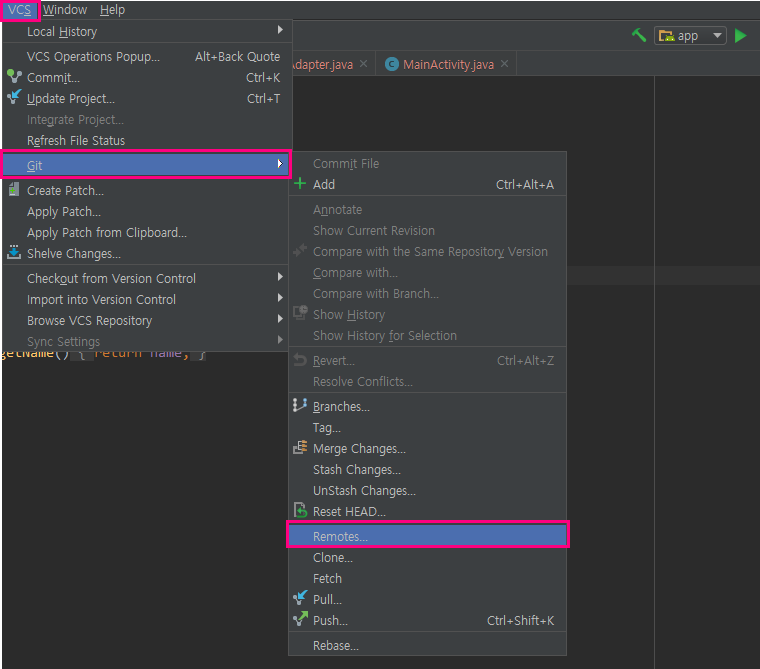Click the Branches fork icon
760x669 pixels.
click(x=300, y=405)
